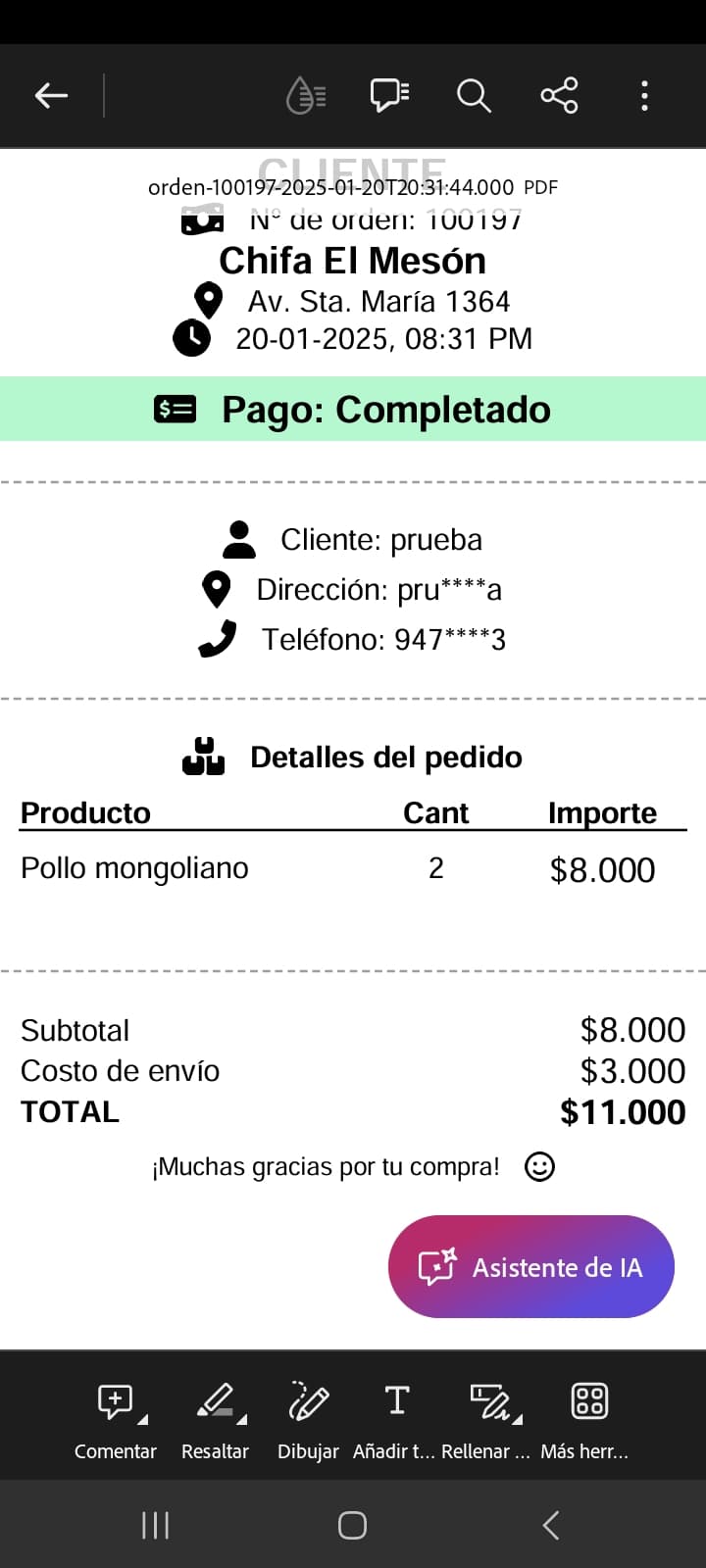This screenshot has width=706, height=1568.
Task: Open the three-dot overflow menu
Action: click(644, 95)
